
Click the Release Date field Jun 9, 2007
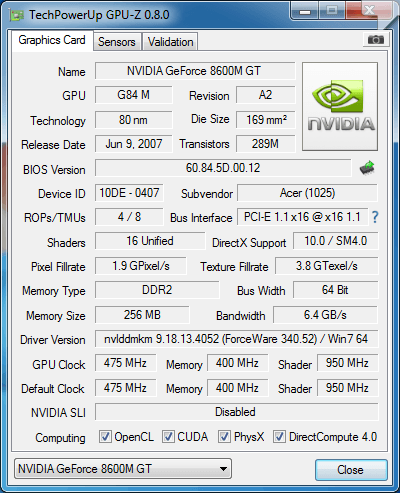click(134, 144)
